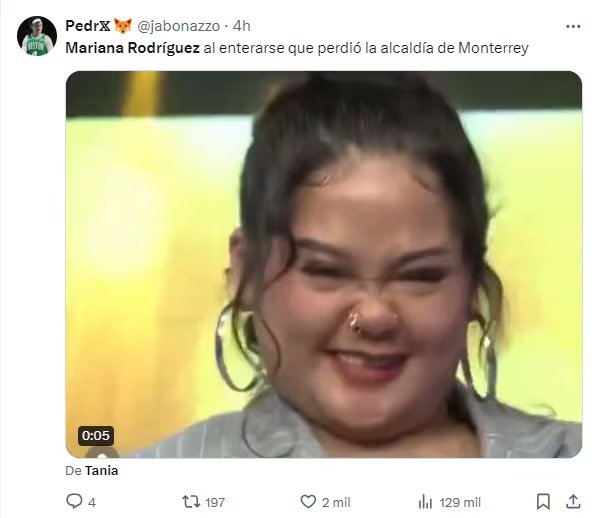Viewport: 596px width, 518px height.
Task: Bookmark this tweet with the bookmark icon
Action: 543,502
